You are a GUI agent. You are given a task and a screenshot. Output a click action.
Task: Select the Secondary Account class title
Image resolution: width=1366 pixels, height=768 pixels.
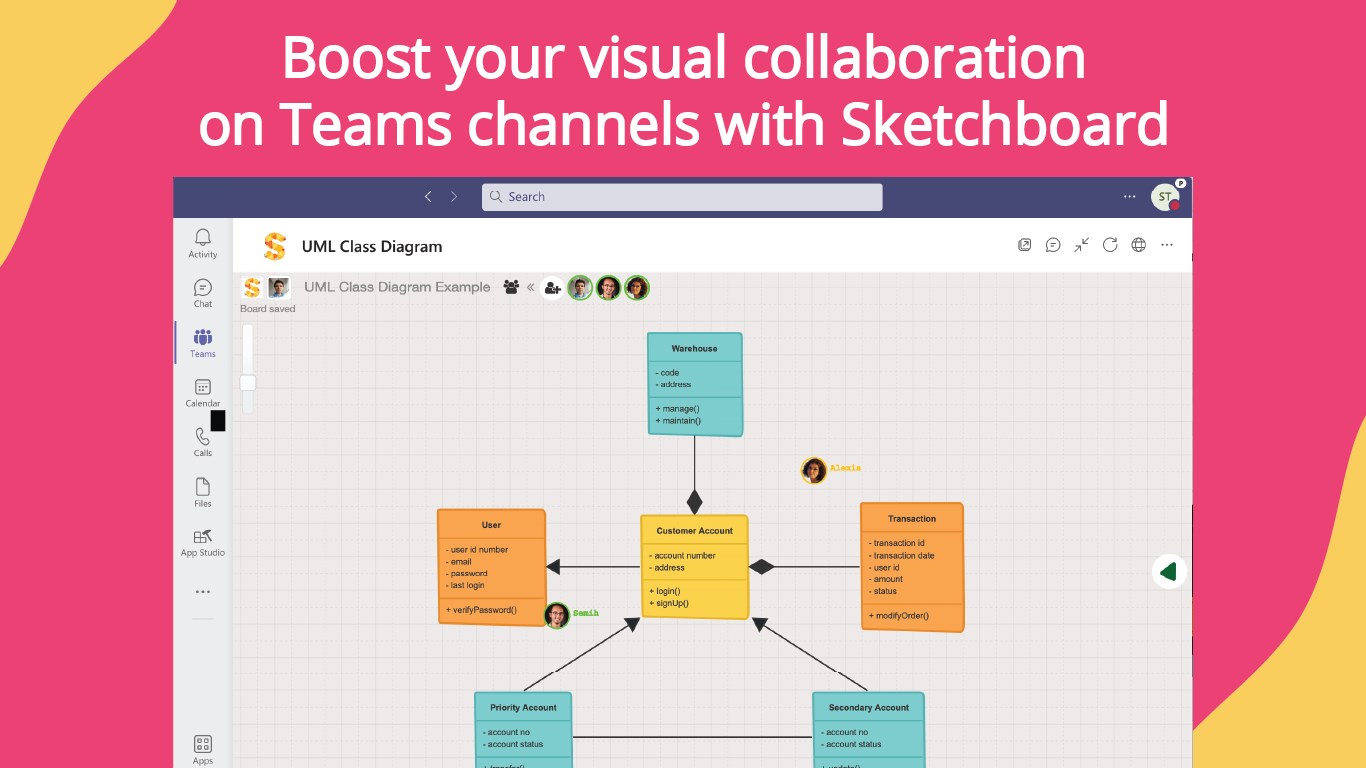coord(869,708)
